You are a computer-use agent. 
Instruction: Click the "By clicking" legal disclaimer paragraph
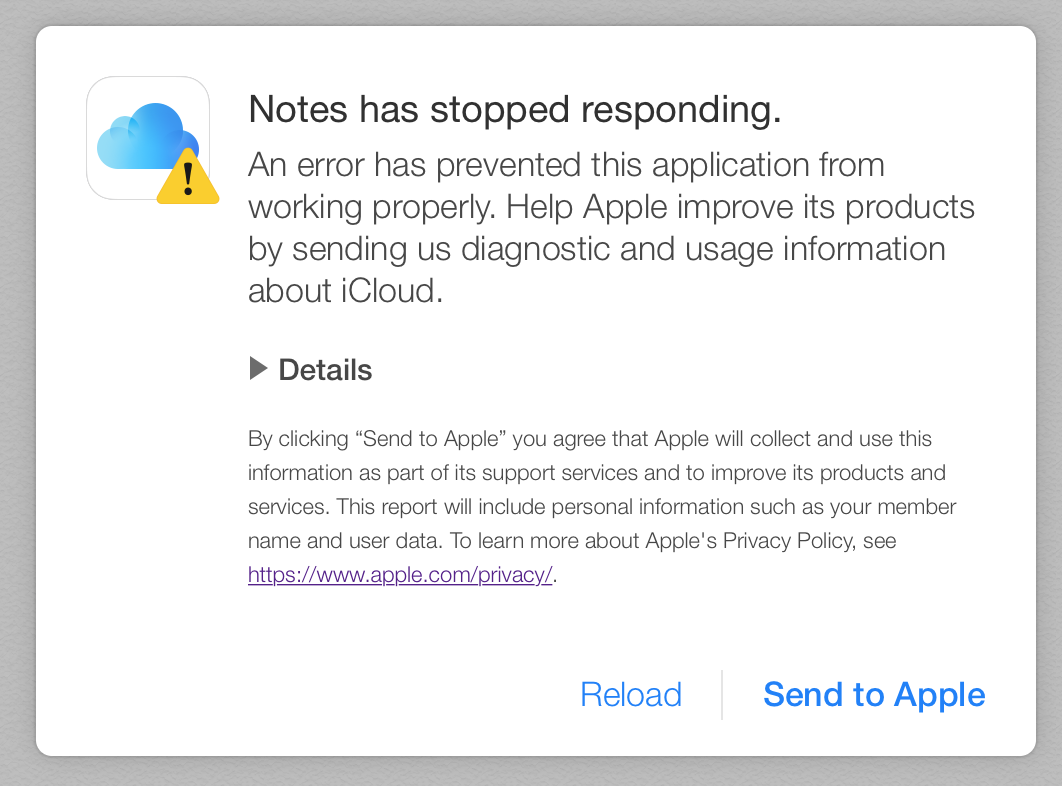click(x=601, y=506)
